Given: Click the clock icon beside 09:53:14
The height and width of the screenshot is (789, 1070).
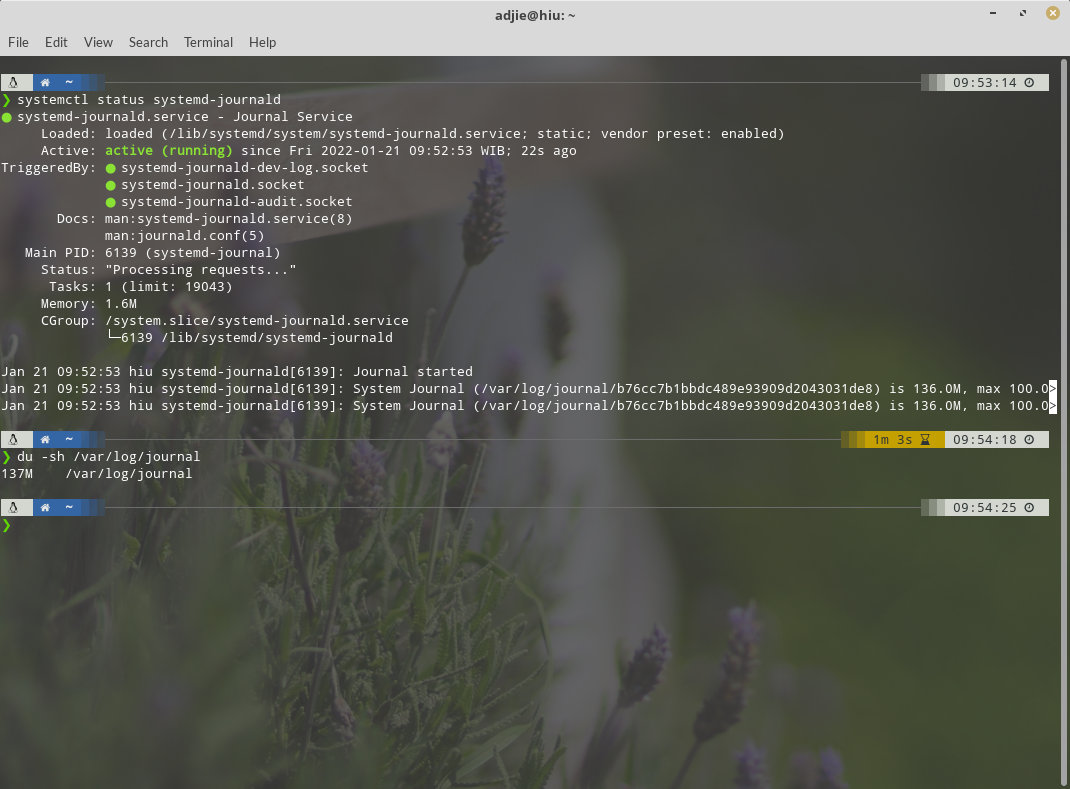Looking at the screenshot, I should 1030,83.
